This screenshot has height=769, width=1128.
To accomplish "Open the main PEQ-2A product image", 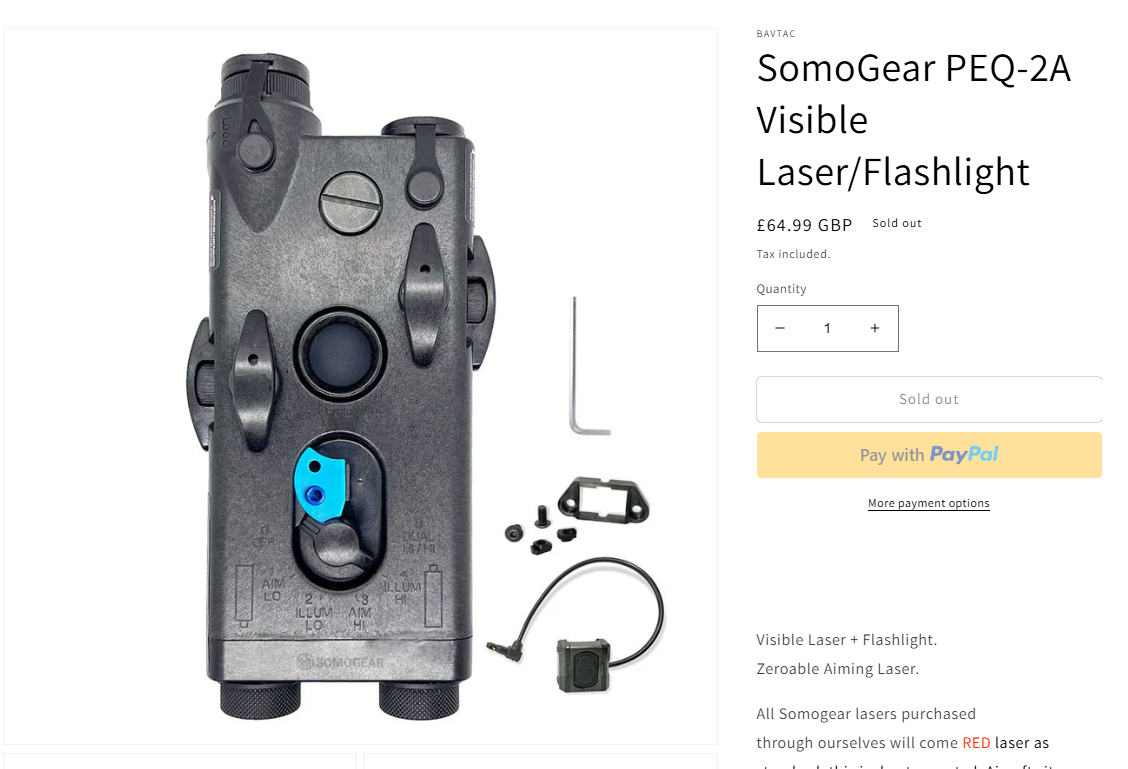I will pos(360,386).
